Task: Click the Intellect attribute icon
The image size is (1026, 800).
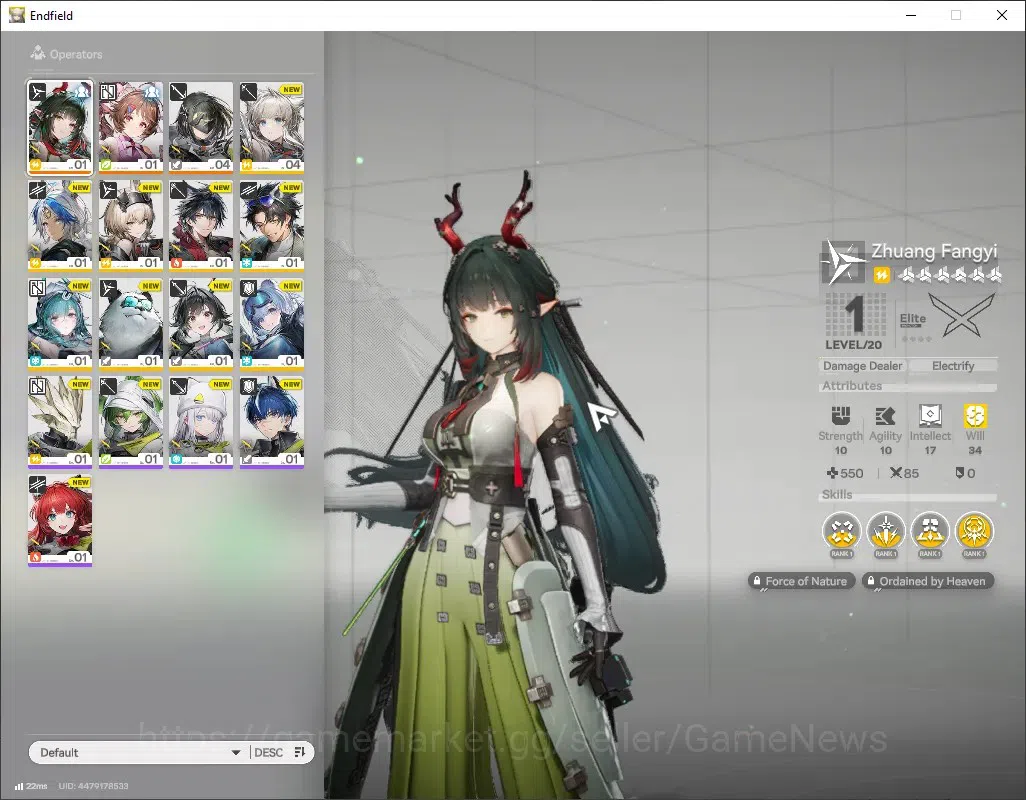Action: (930, 415)
